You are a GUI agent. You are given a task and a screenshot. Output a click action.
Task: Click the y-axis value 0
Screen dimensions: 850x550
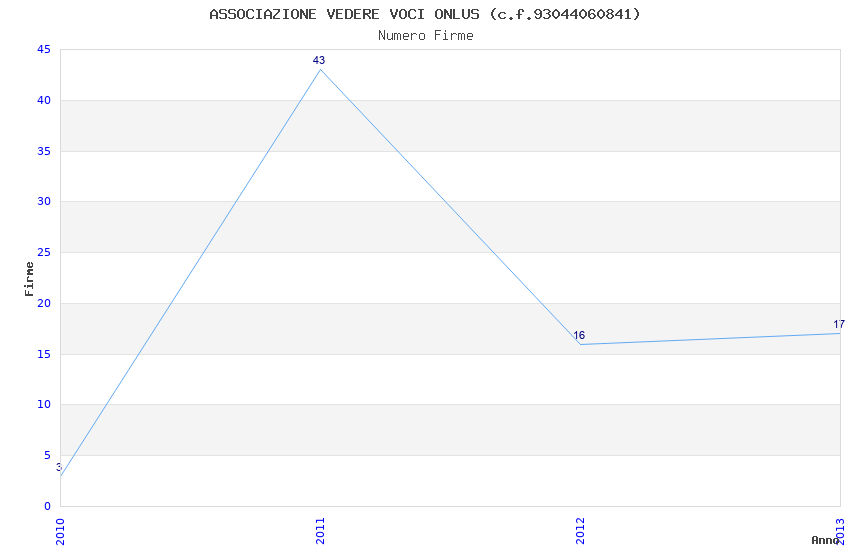tap(48, 507)
